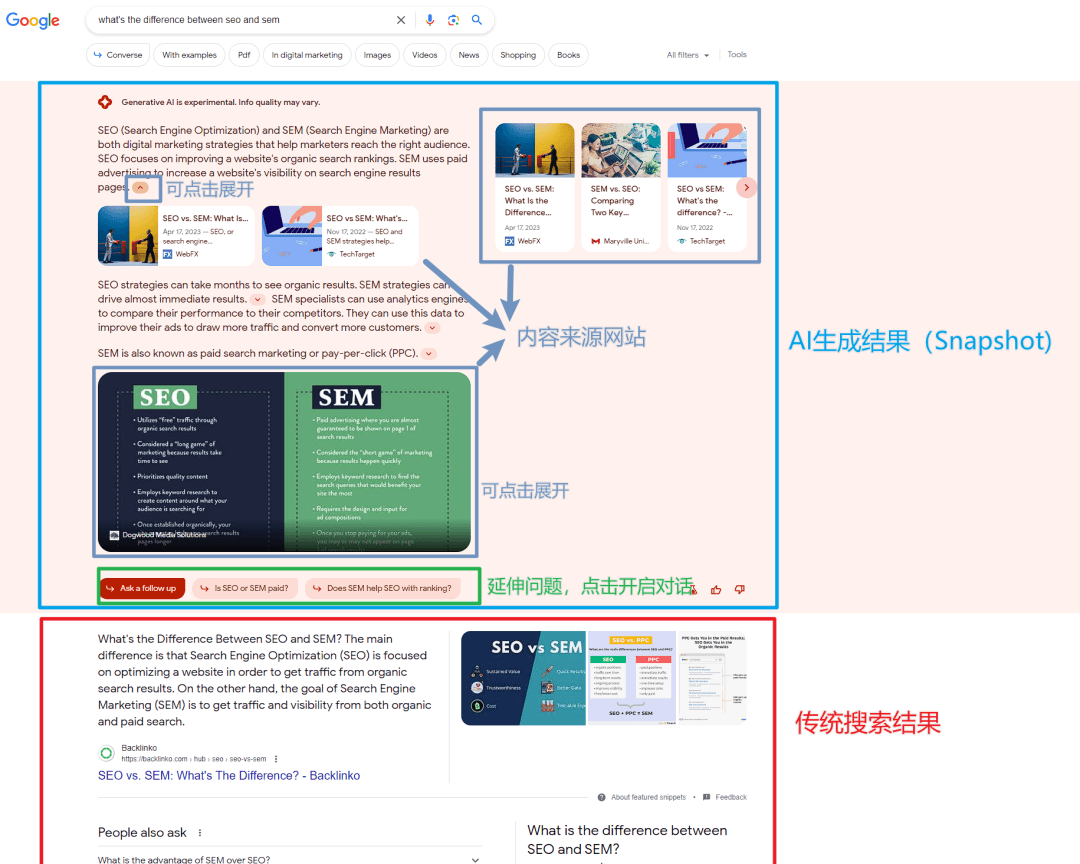1080x864 pixels.
Task: Click TechTarget logo in carousel card
Action: coord(682,241)
